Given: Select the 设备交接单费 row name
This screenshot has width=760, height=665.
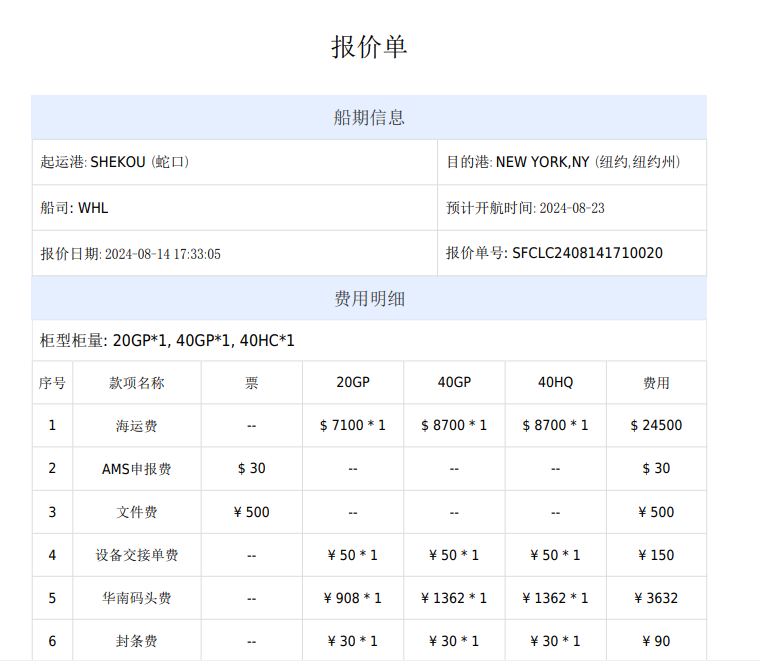Looking at the screenshot, I should (137, 555).
